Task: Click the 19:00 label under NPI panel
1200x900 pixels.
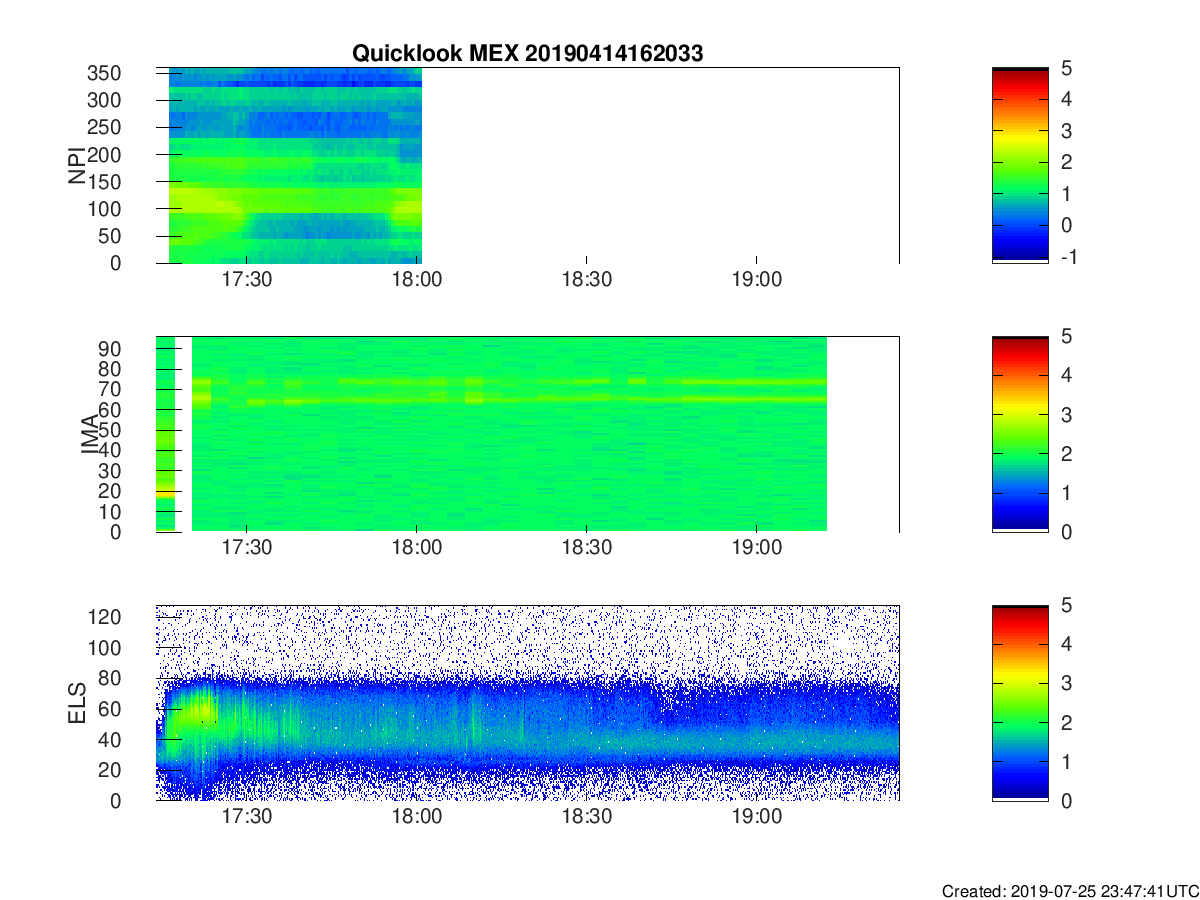Action: pyautogui.click(x=756, y=279)
